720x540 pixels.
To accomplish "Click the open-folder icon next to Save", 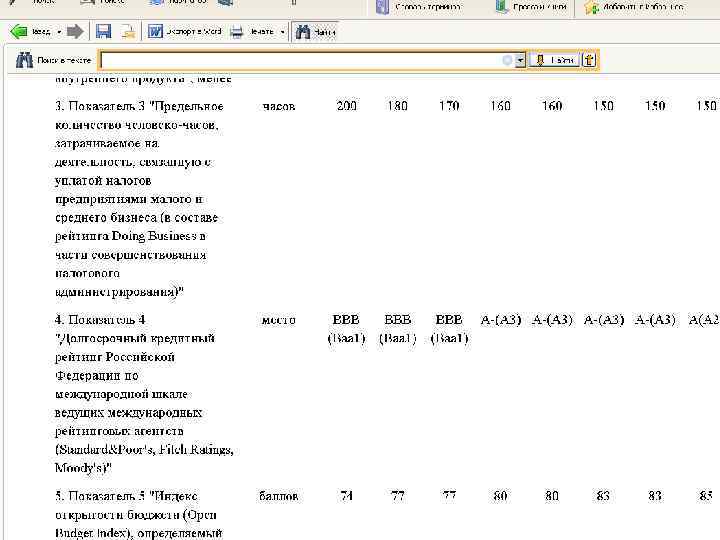I will (x=129, y=32).
